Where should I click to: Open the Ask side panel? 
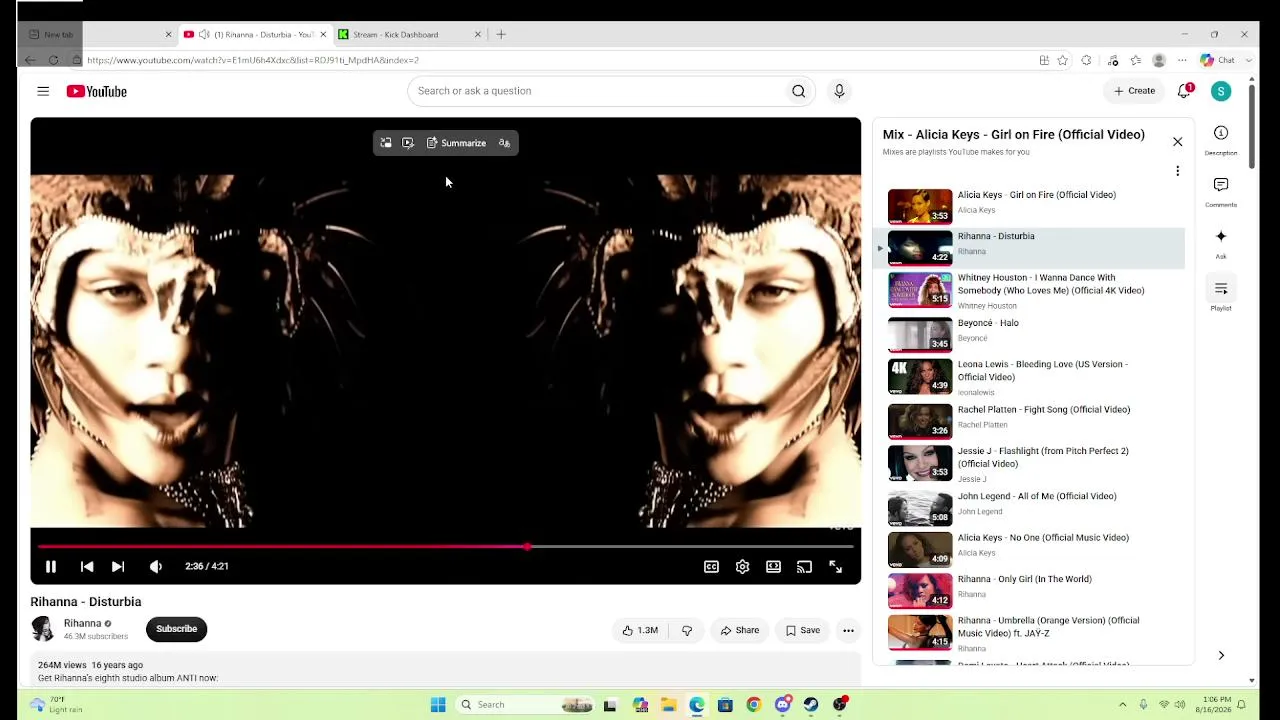[1221, 243]
